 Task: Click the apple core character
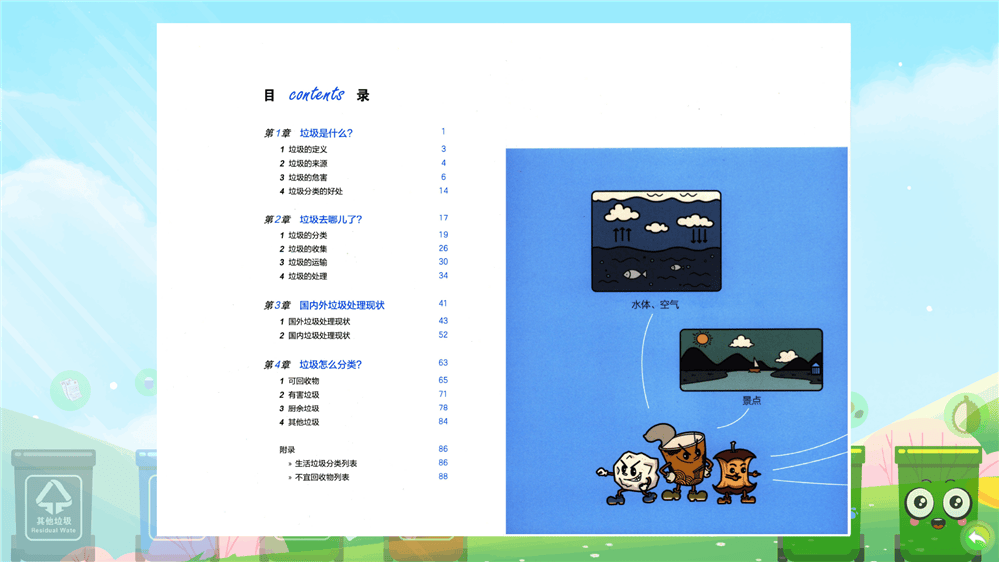pyautogui.click(x=735, y=473)
